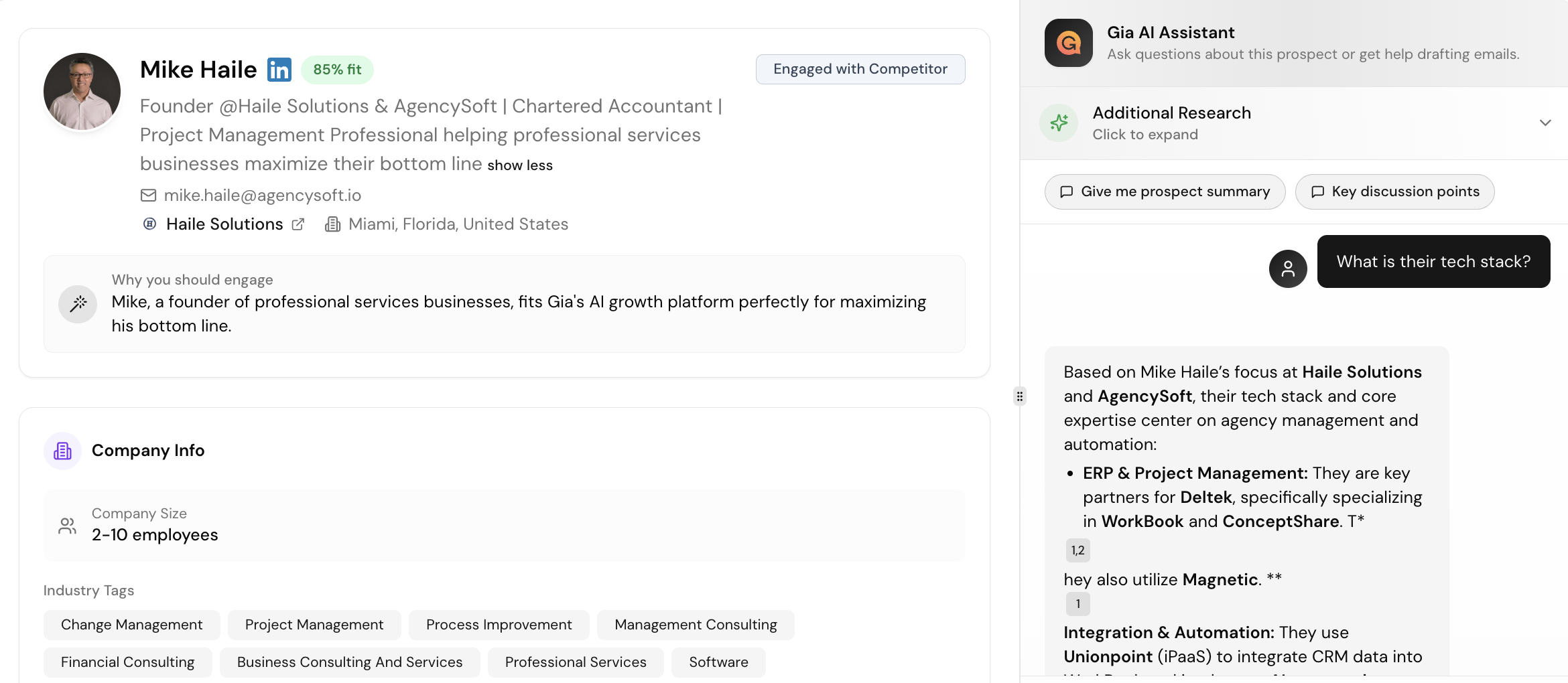Image resolution: width=1568 pixels, height=683 pixels.
Task: Collapse the headline via show less
Action: coord(519,165)
